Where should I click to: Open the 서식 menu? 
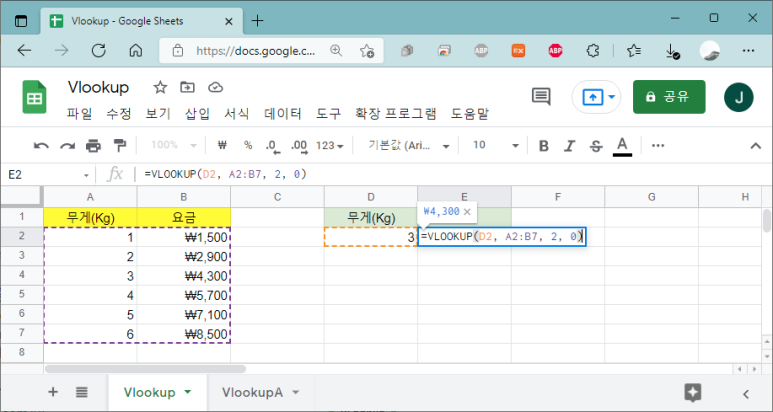point(237,114)
